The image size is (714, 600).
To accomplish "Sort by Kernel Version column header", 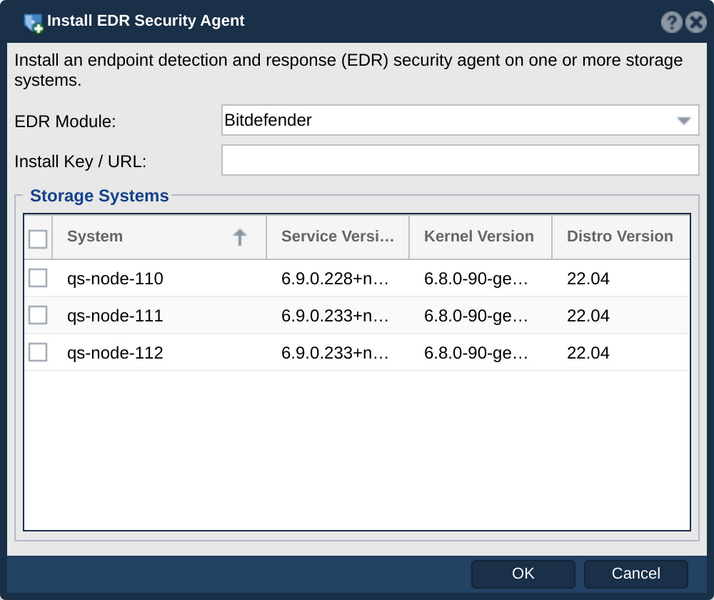I will coord(480,237).
